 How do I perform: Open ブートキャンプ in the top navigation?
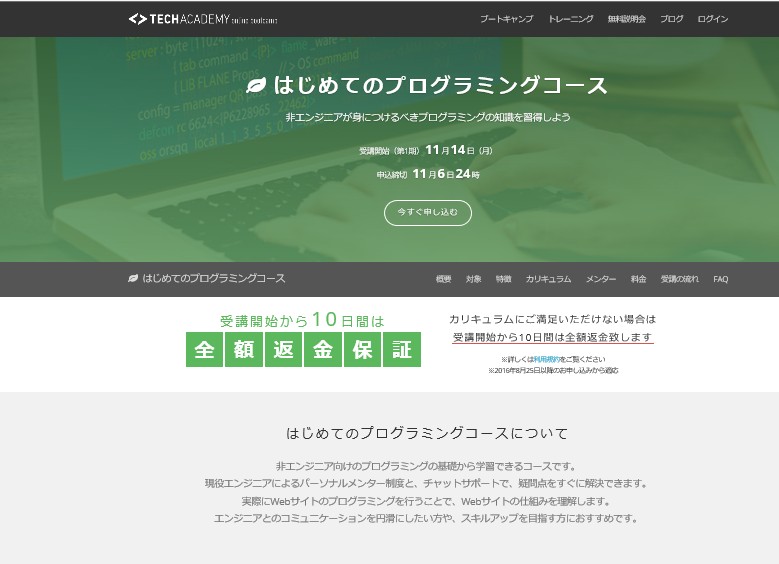(506, 19)
